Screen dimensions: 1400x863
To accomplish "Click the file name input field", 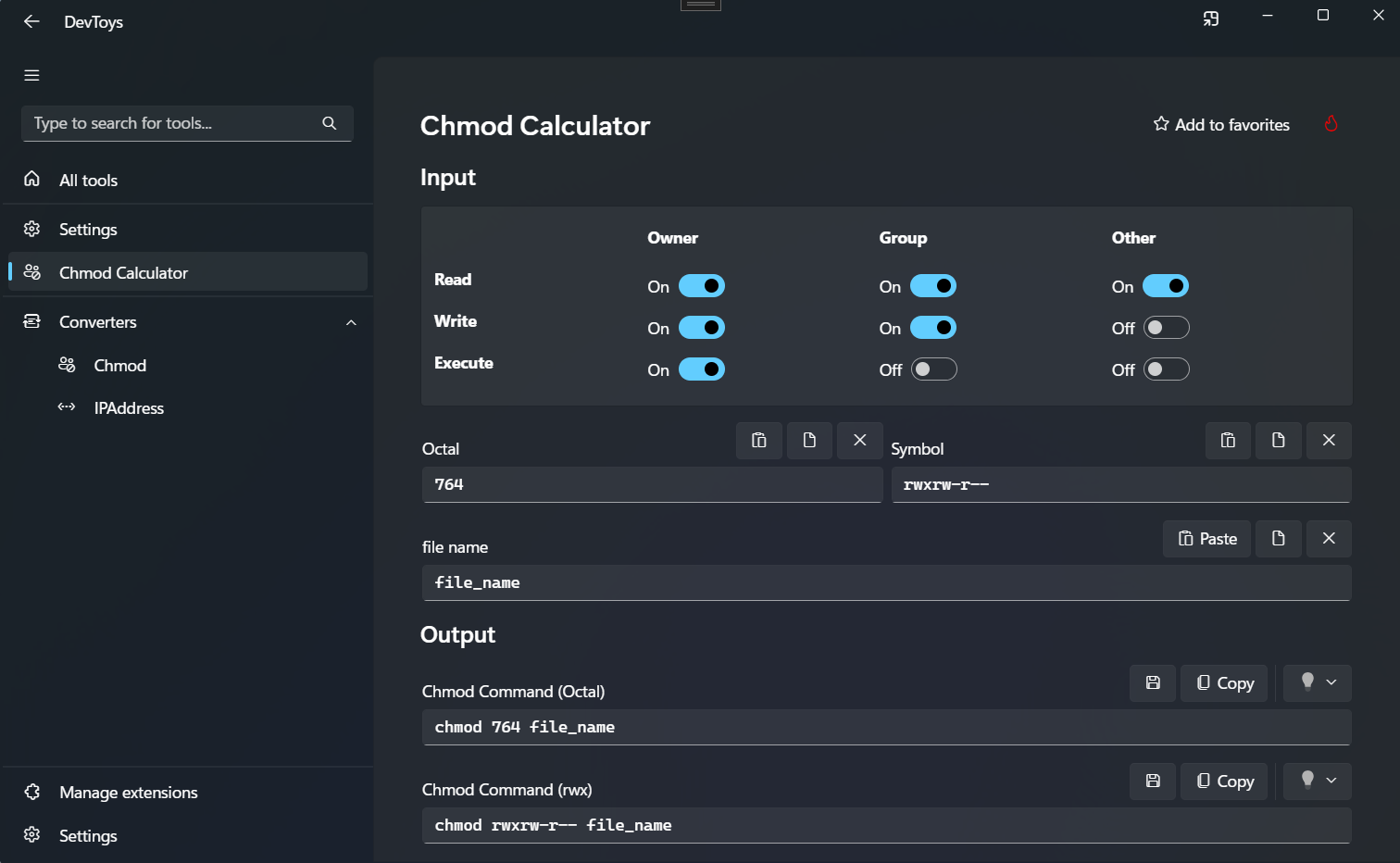I will tap(887, 582).
